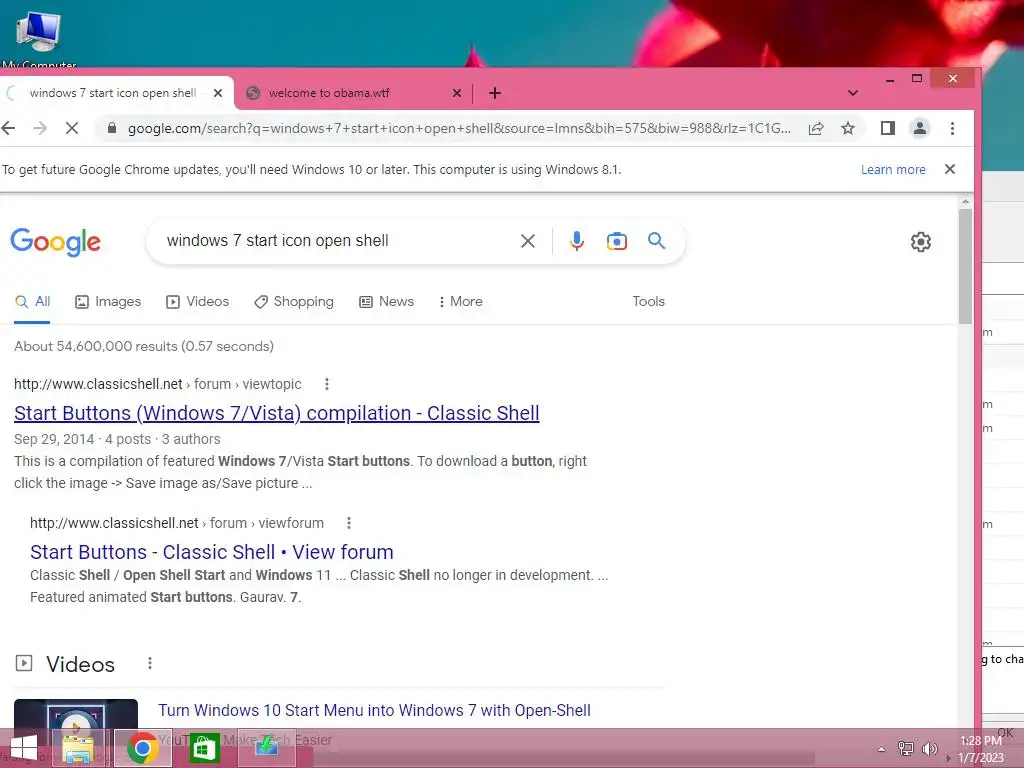Image resolution: width=1024 pixels, height=768 pixels.
Task: Close the obama.wtf tab
Action: click(457, 93)
